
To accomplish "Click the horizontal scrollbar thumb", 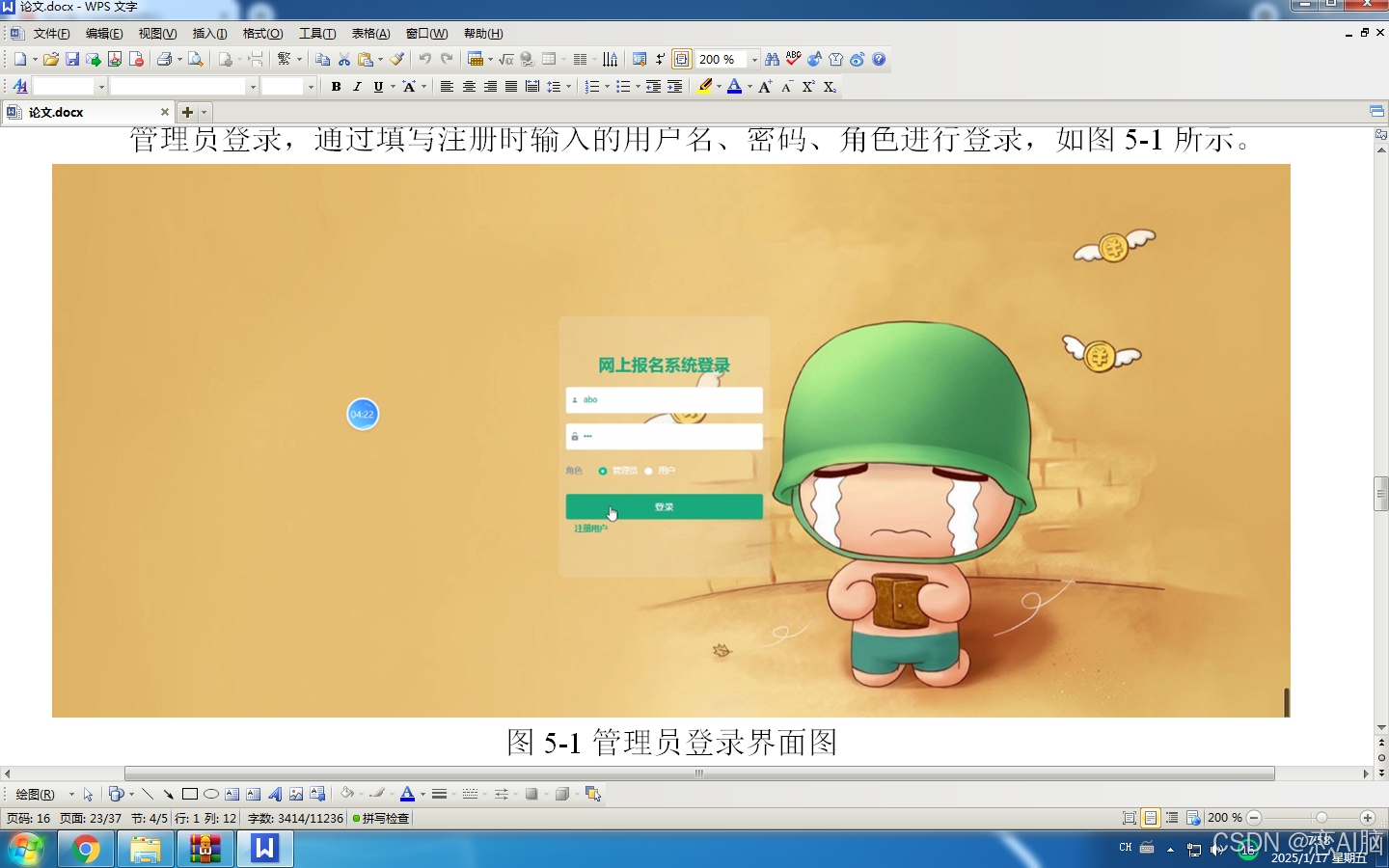I will click(699, 773).
